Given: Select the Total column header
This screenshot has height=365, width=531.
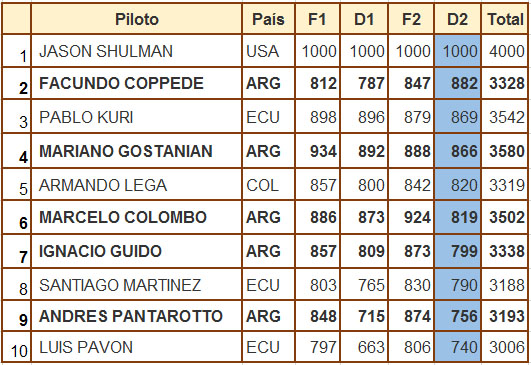Looking at the screenshot, I should pos(505,19).
